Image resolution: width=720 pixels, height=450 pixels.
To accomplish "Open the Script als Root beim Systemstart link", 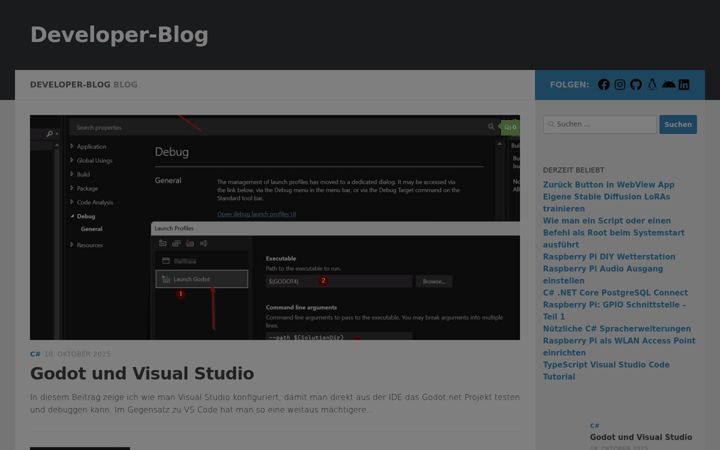I will pos(613,233).
